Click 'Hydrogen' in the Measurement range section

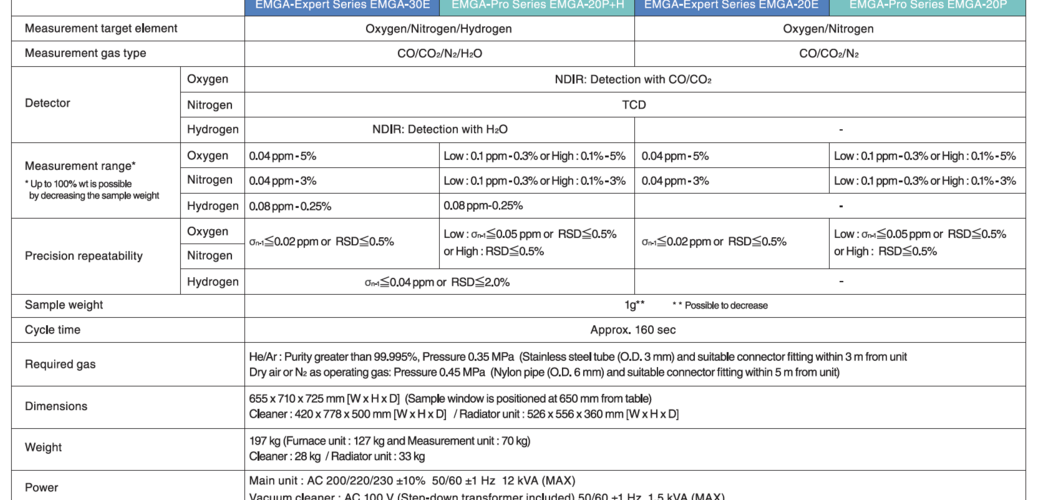pyautogui.click(x=212, y=206)
